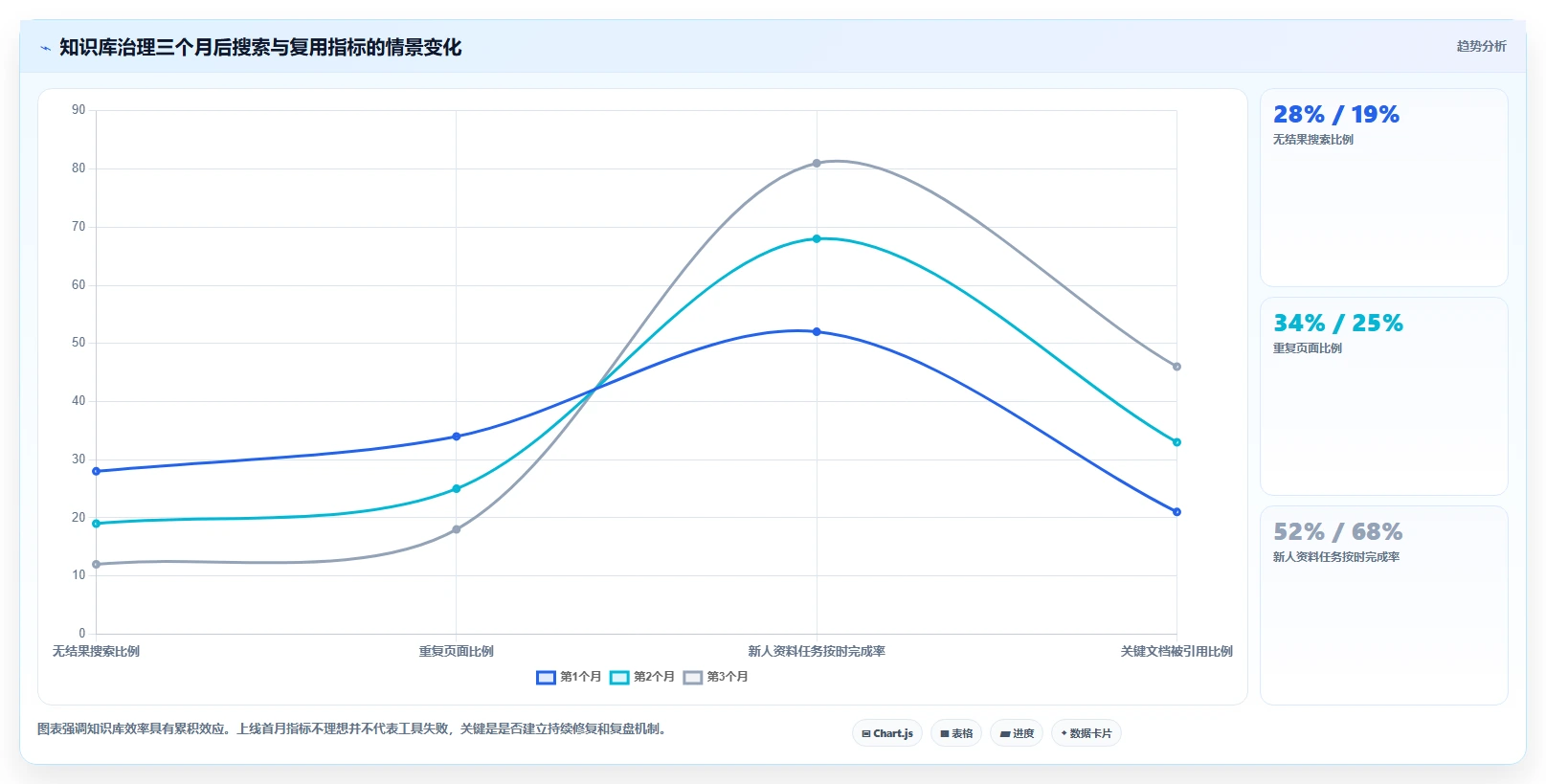
Task: Click the 第2个月 point on 无结果搜索比例
Action: (96, 524)
